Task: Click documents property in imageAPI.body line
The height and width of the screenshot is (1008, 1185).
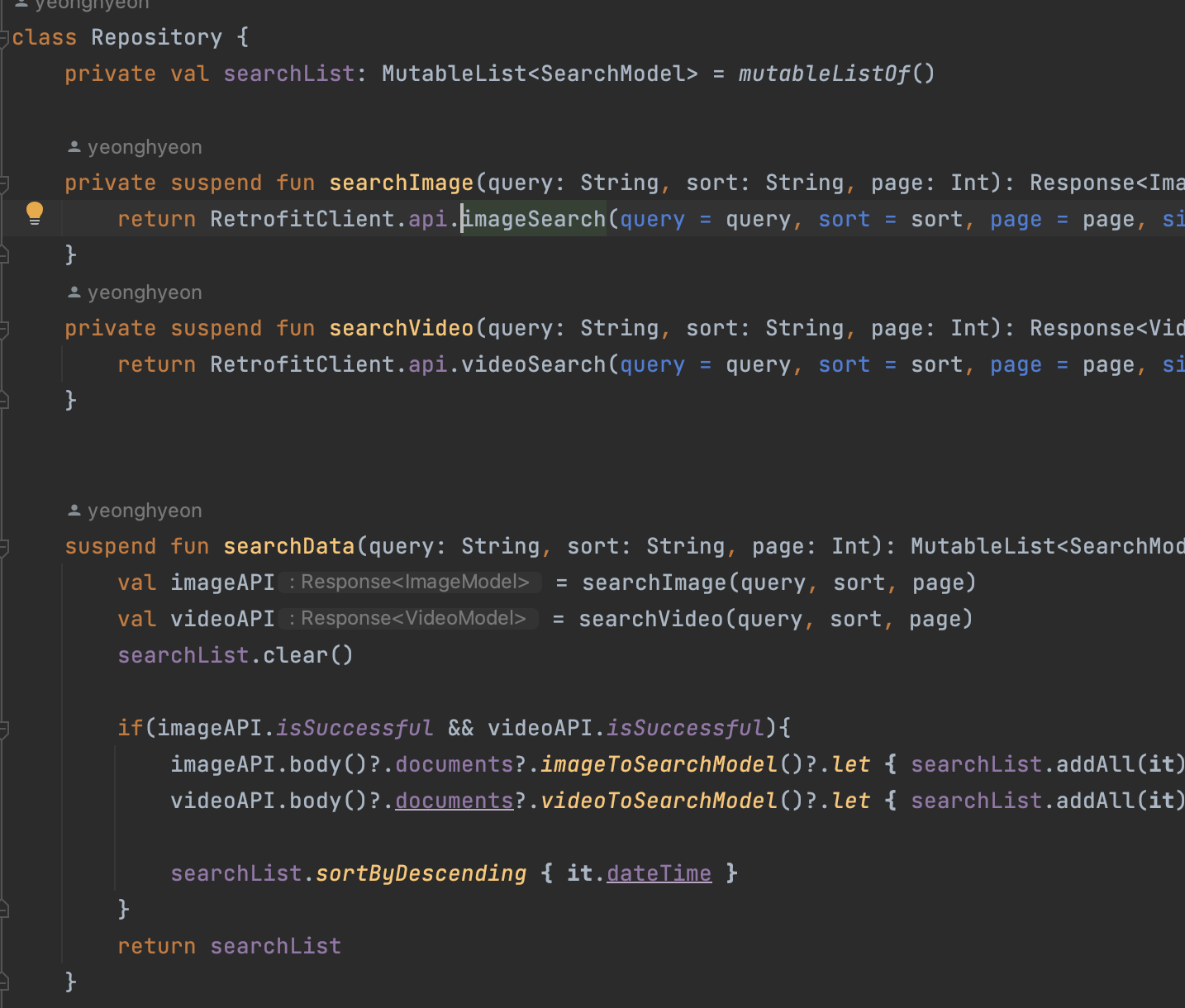Action: click(x=454, y=764)
